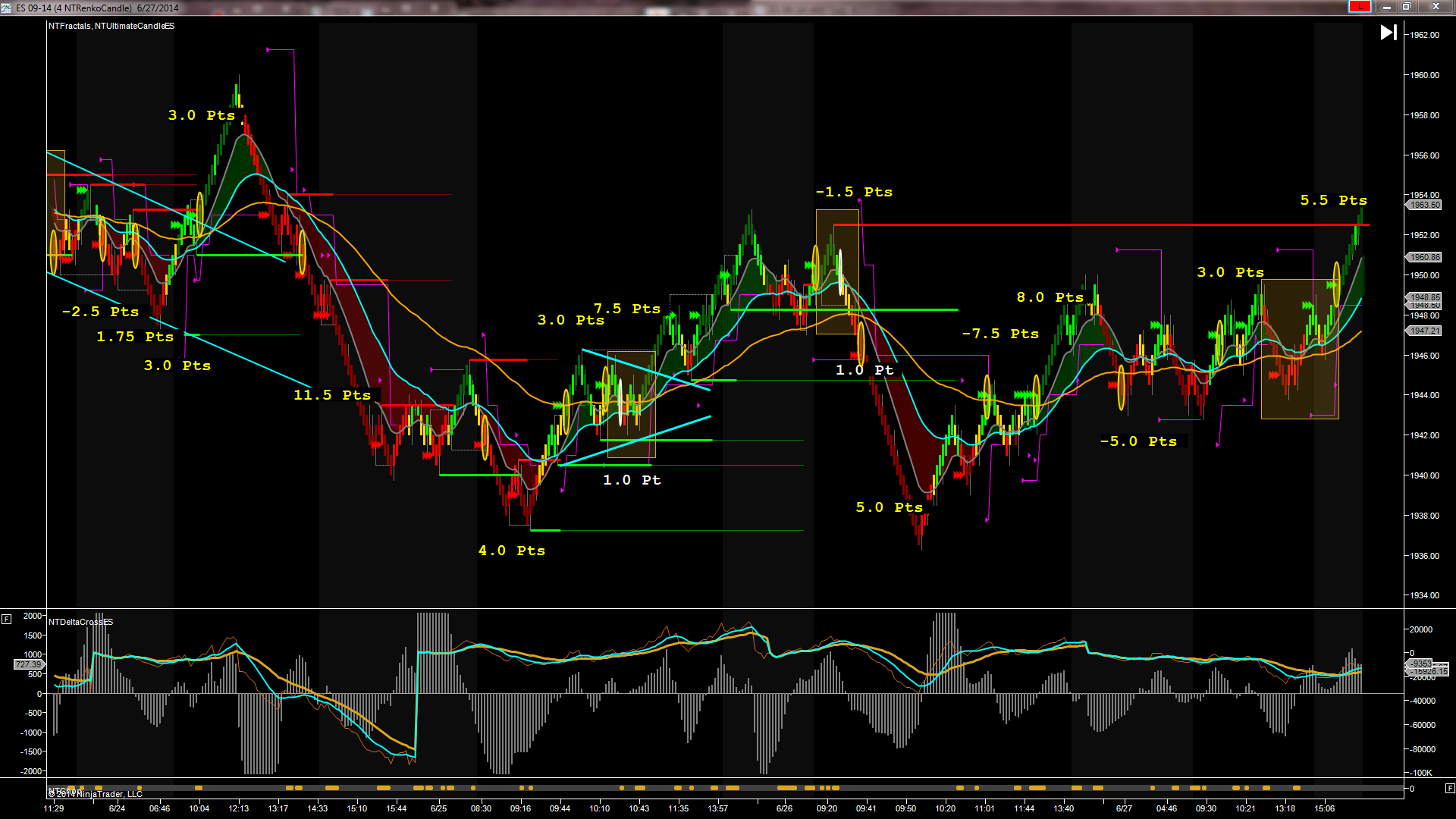Close the ES 09-14 chart window
The height and width of the screenshot is (819, 1456).
tap(1436, 7)
